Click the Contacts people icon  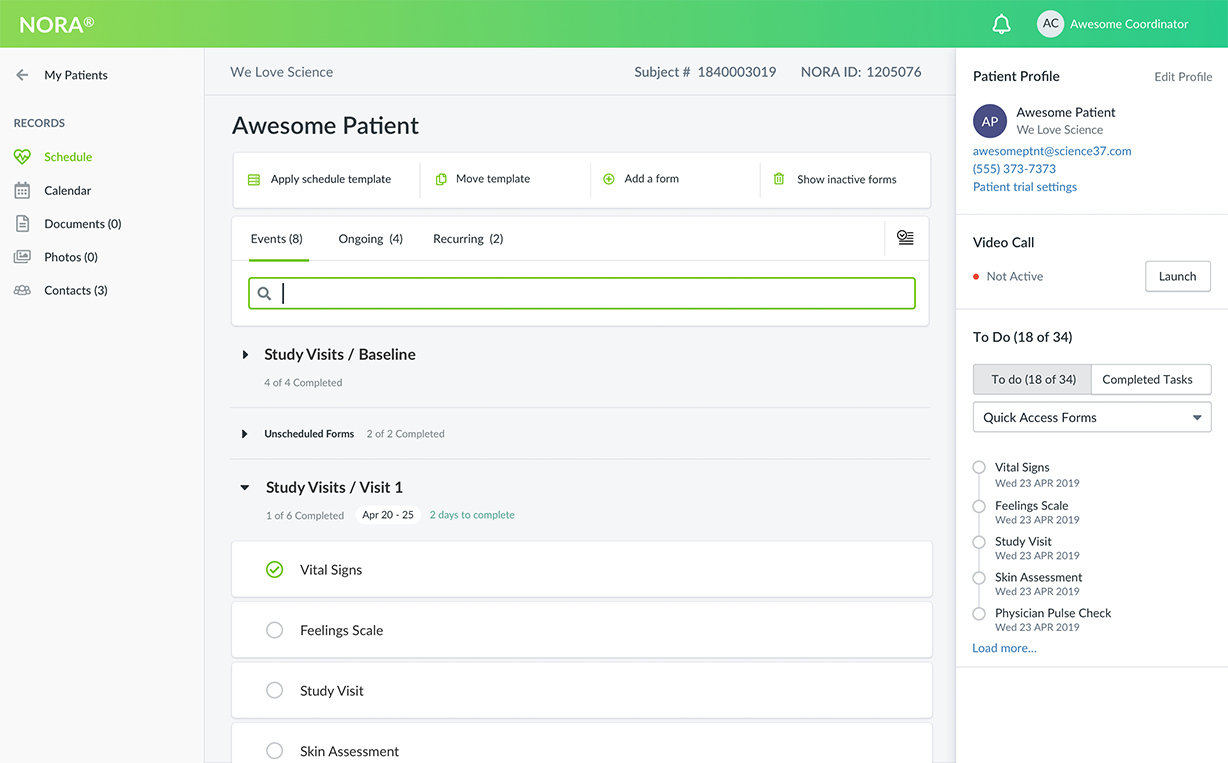tap(22, 291)
